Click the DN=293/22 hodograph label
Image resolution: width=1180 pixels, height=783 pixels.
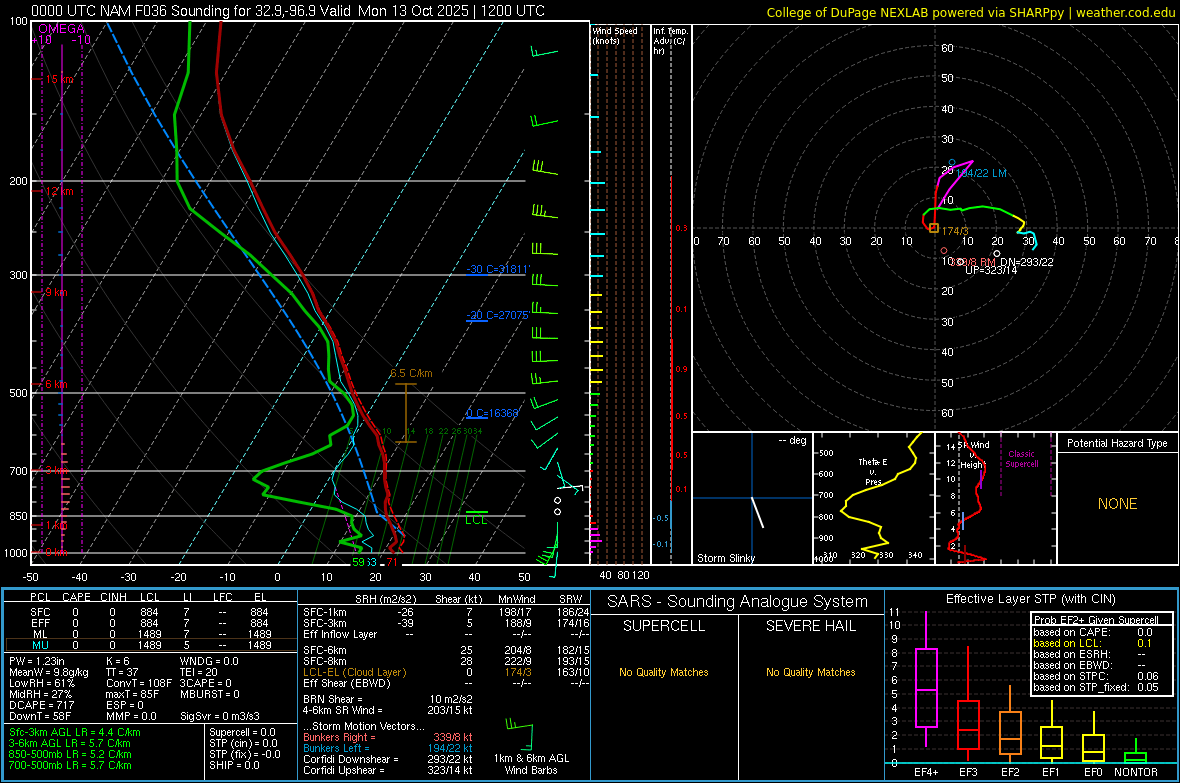pyautogui.click(x=1026, y=262)
